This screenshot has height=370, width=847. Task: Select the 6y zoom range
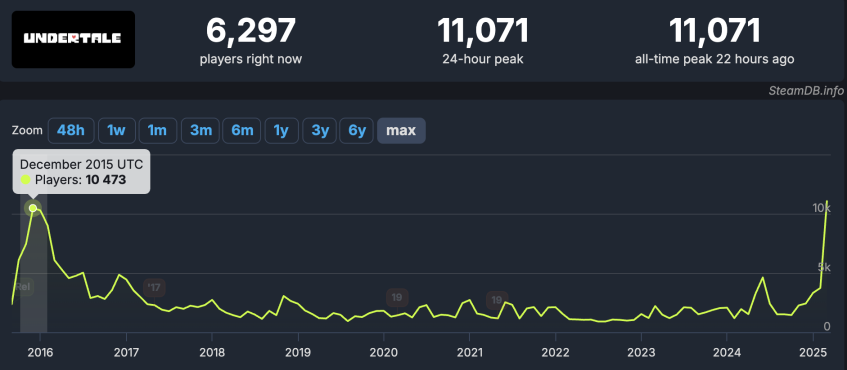pyautogui.click(x=357, y=131)
